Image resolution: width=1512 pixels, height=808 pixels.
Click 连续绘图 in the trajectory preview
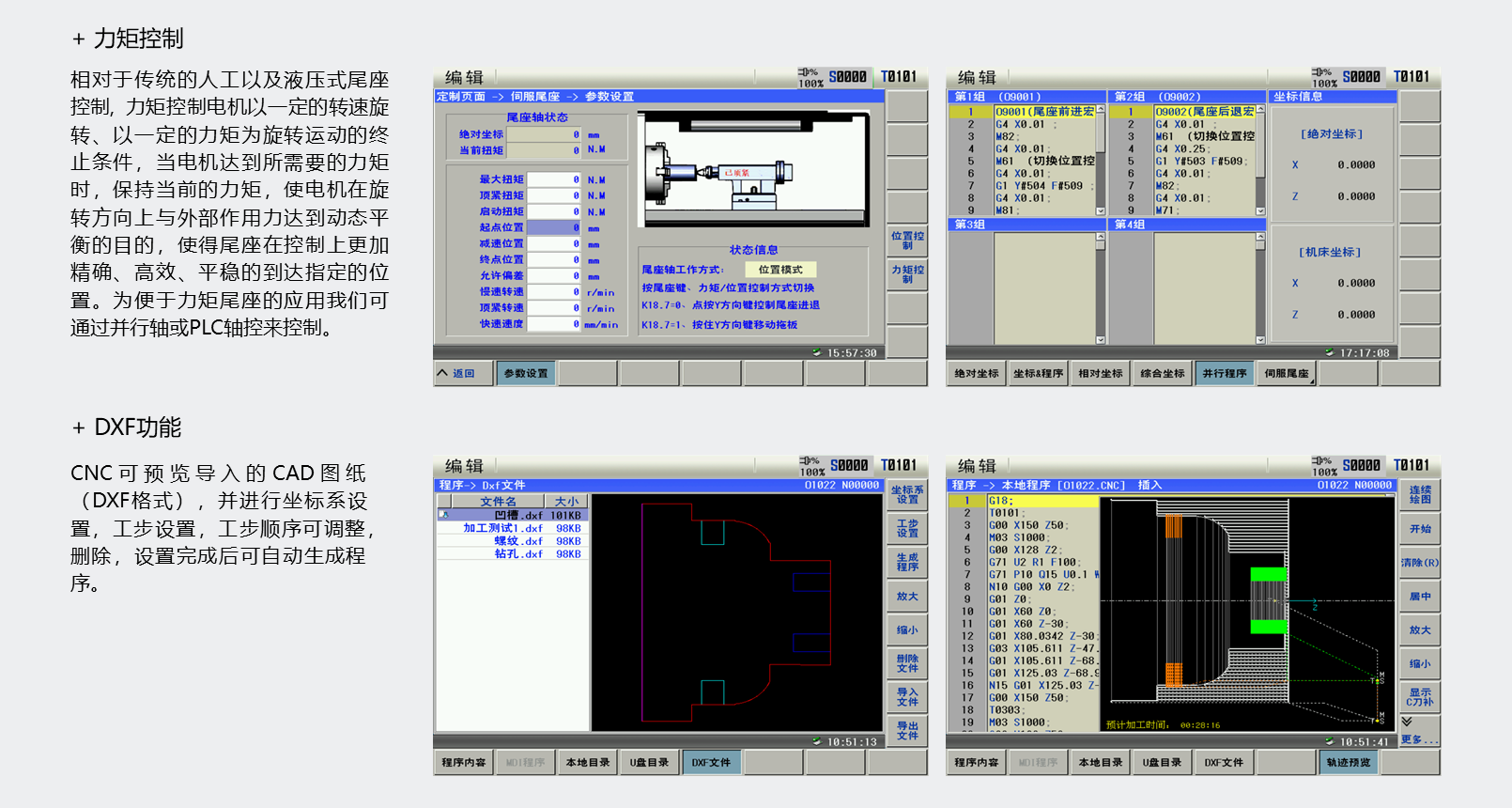point(1420,495)
